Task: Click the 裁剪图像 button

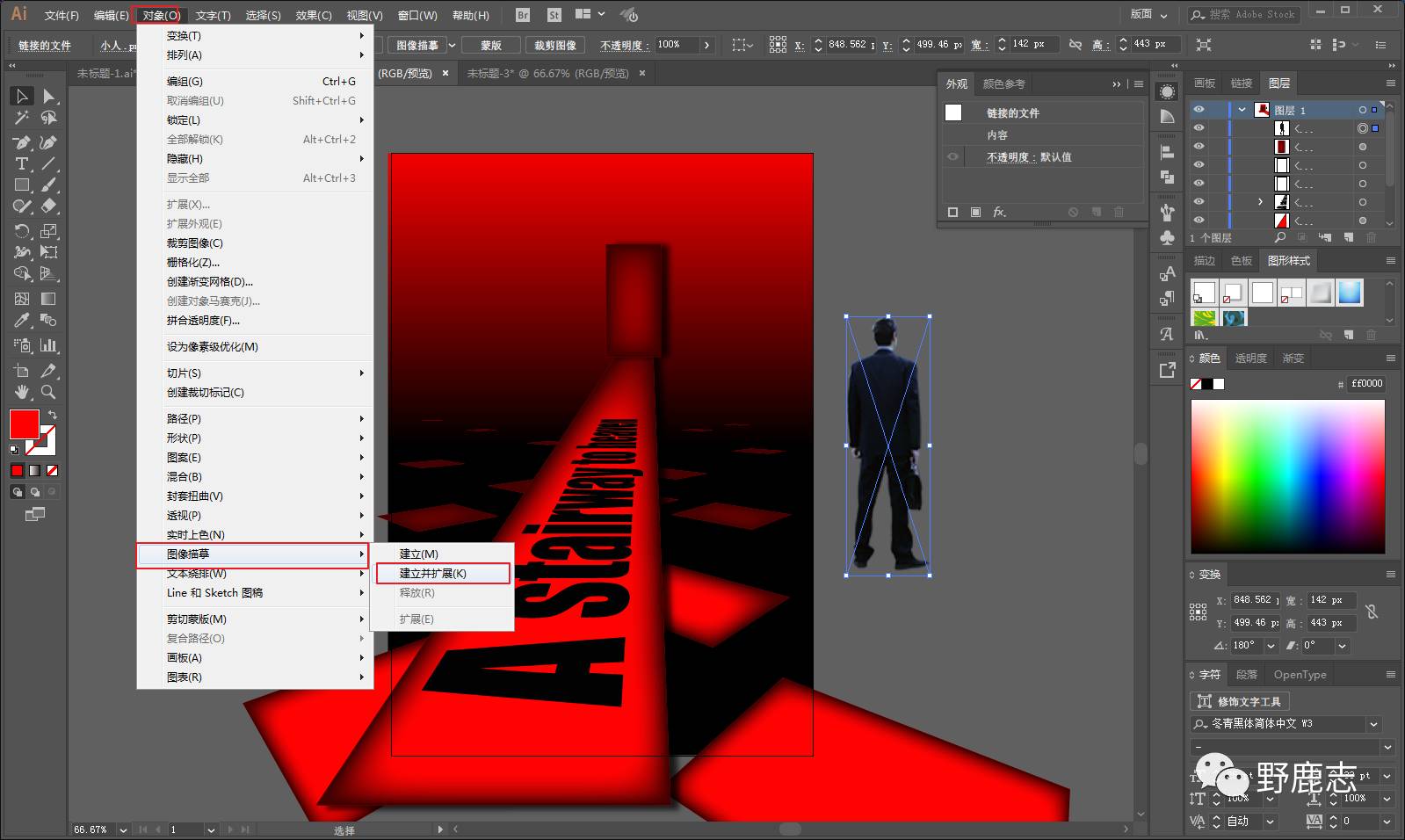Action: click(555, 45)
